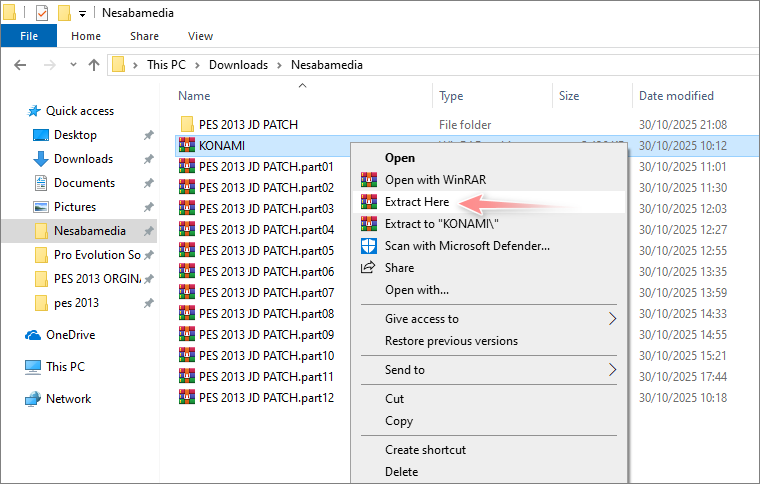Click the Microsoft Defender shield icon

tap(369, 246)
